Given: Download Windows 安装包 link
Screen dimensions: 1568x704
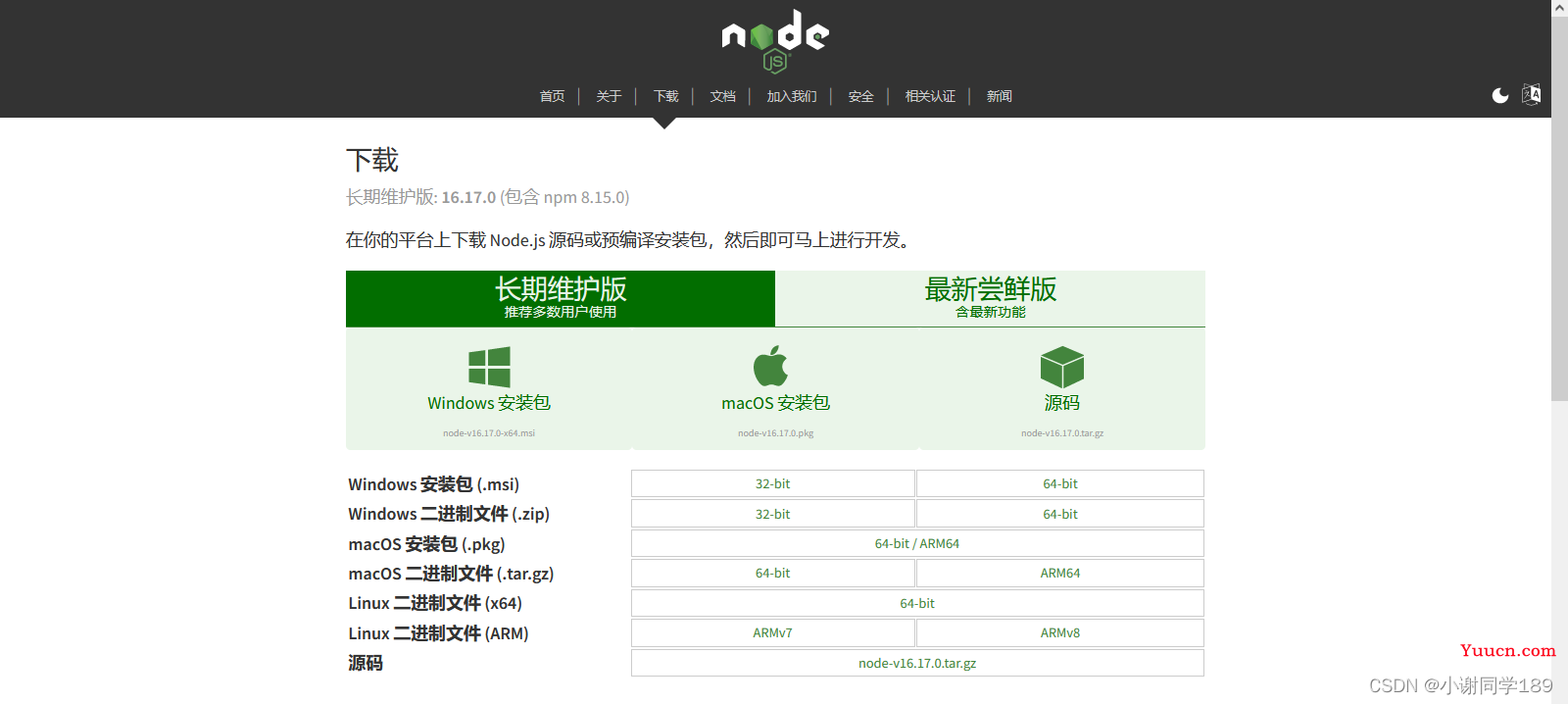Looking at the screenshot, I should pos(489,403).
